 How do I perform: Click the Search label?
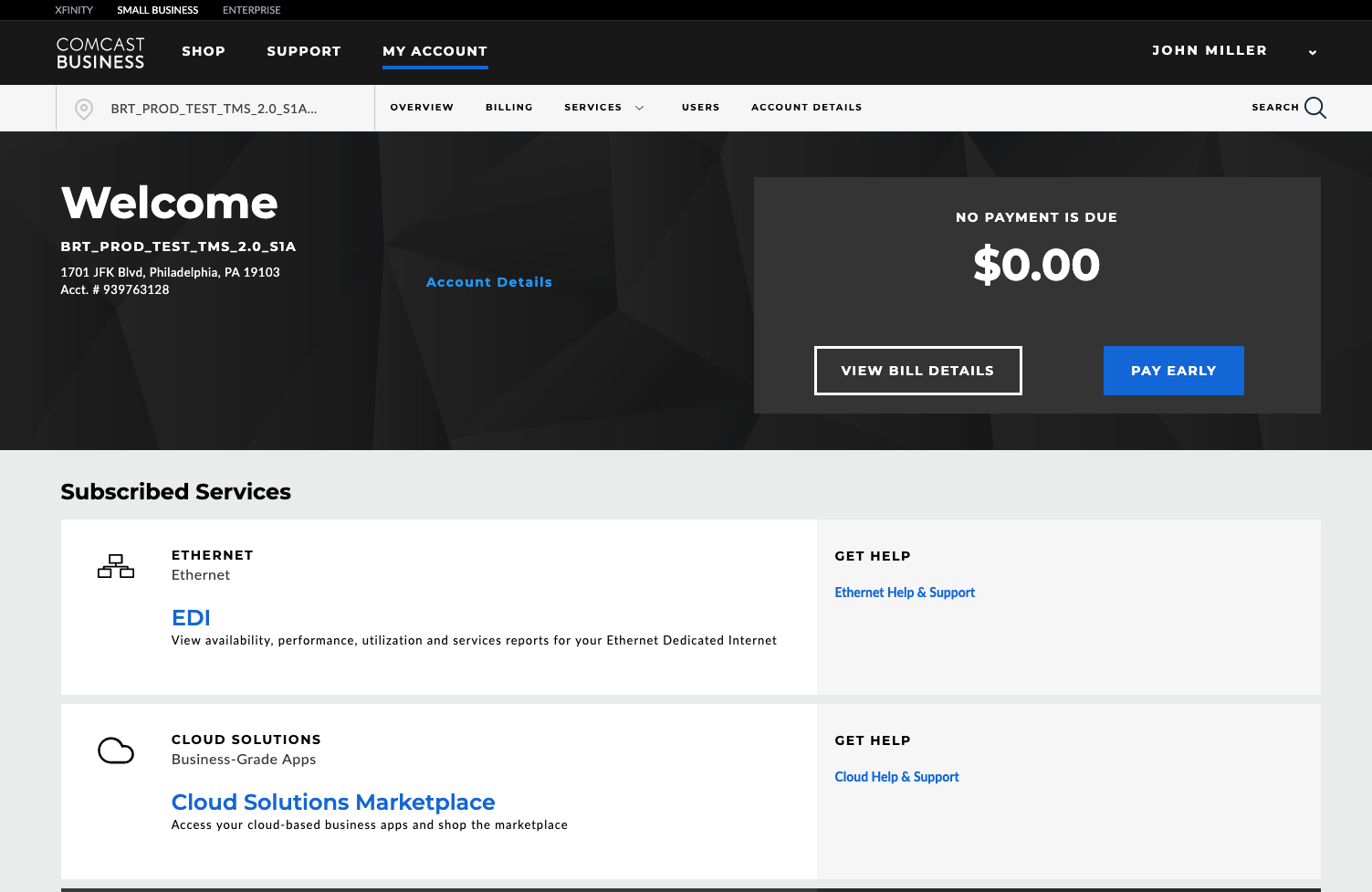[1275, 108]
